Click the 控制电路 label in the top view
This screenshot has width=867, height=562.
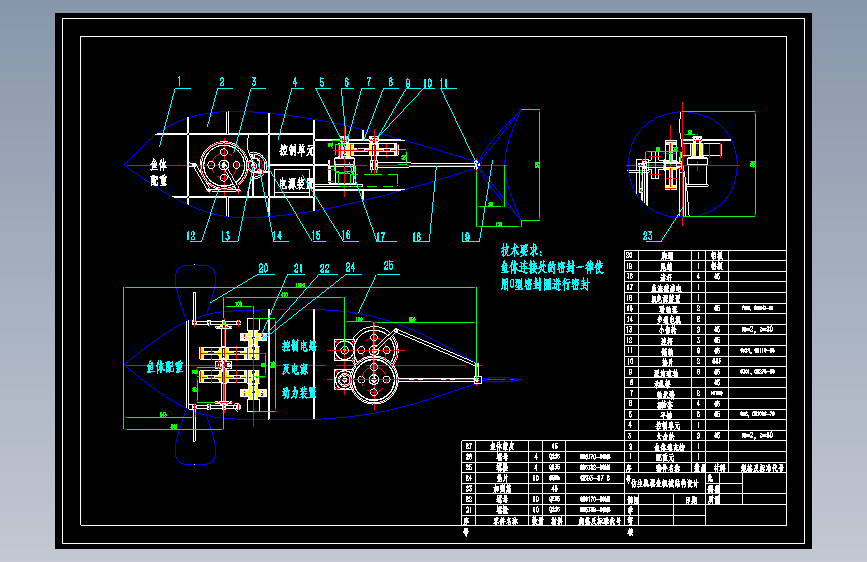tap(299, 346)
